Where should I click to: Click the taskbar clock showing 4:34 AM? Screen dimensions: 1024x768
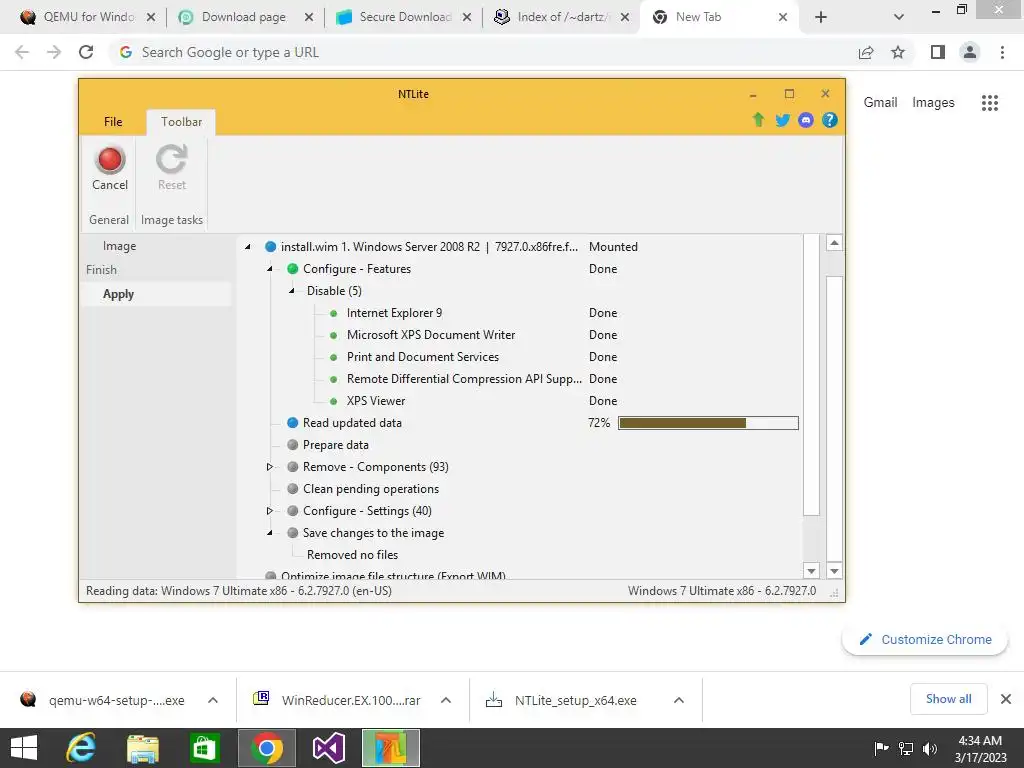[x=980, y=748]
